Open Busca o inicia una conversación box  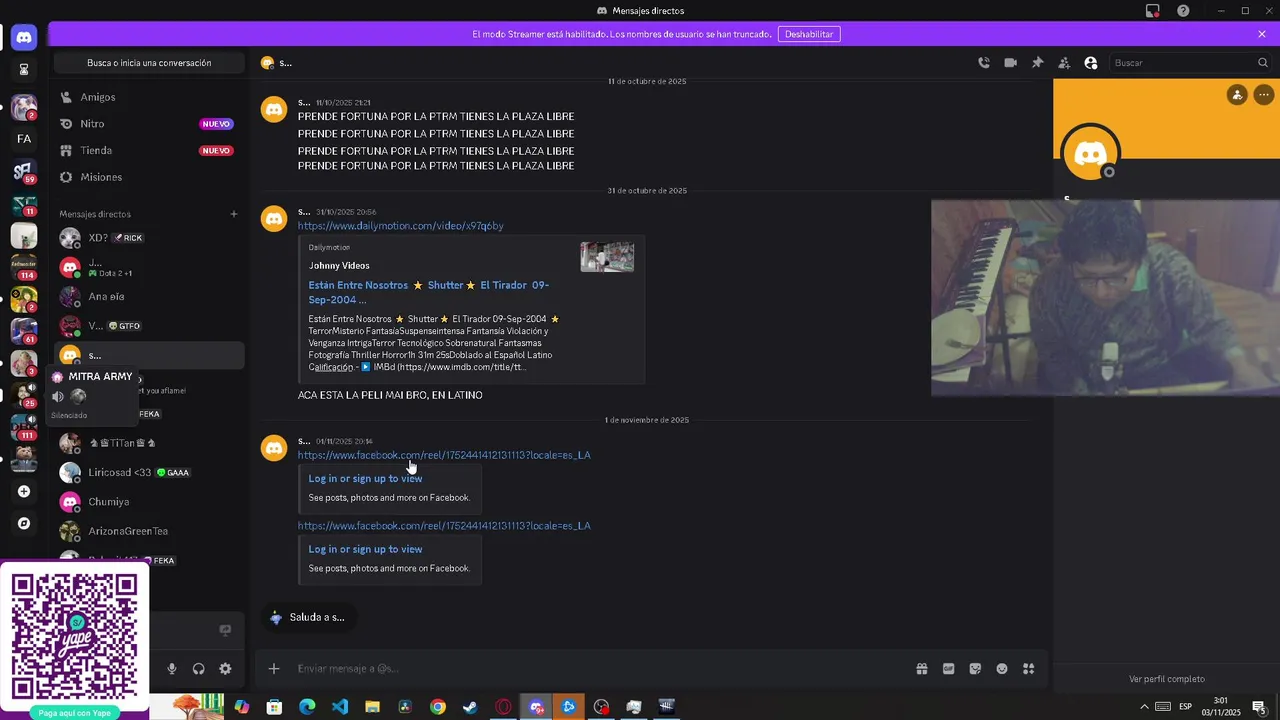149,63
